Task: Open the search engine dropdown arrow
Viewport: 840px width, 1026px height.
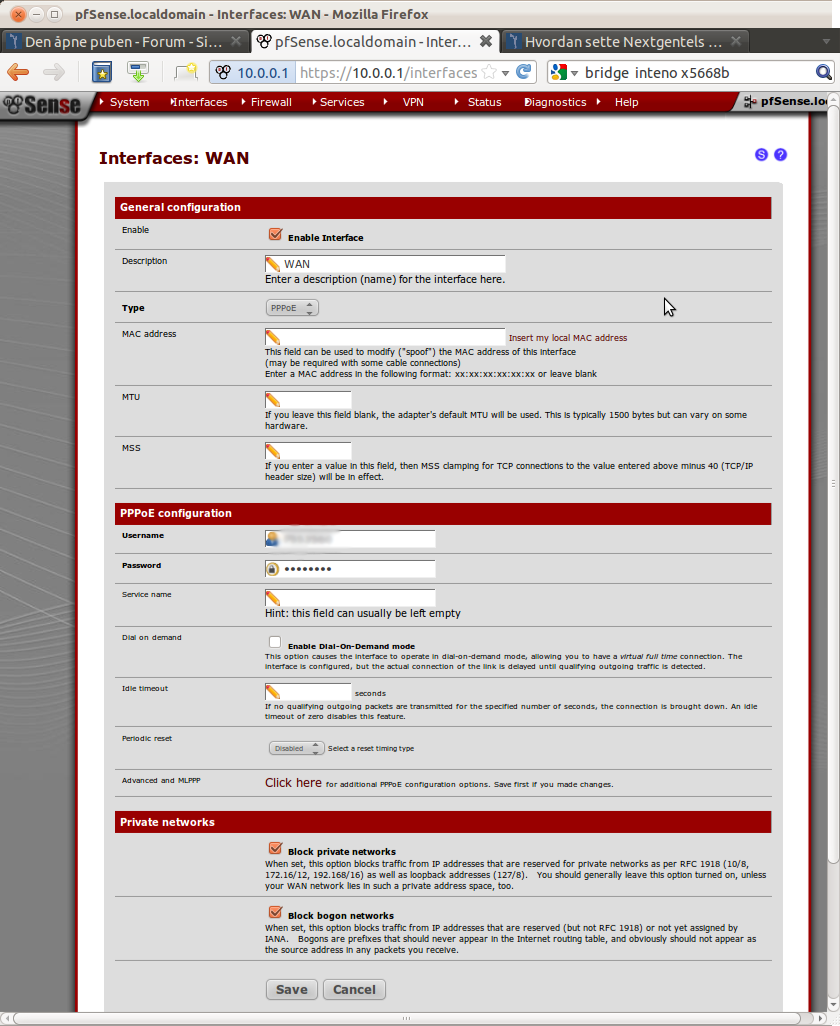Action: point(574,73)
